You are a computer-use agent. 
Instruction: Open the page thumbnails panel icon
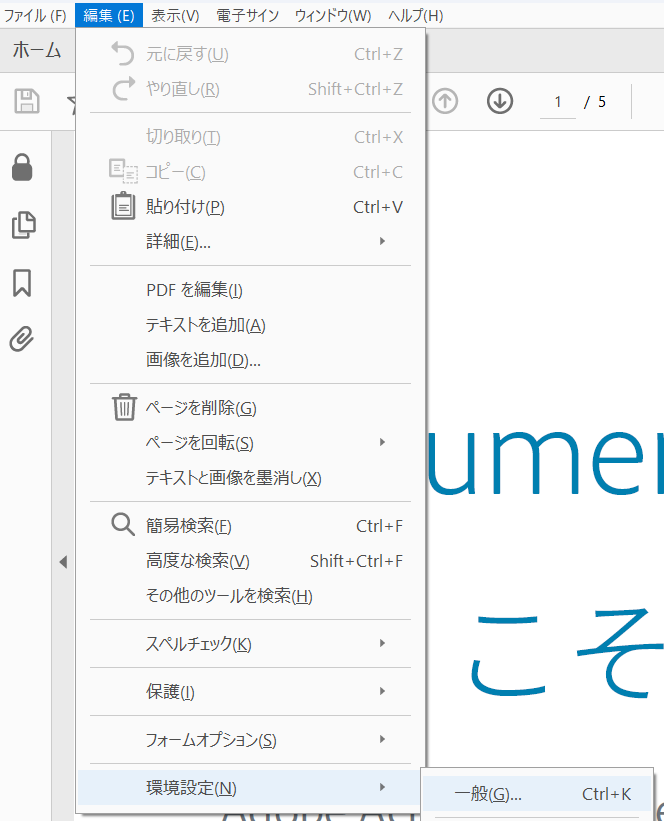pos(24,225)
